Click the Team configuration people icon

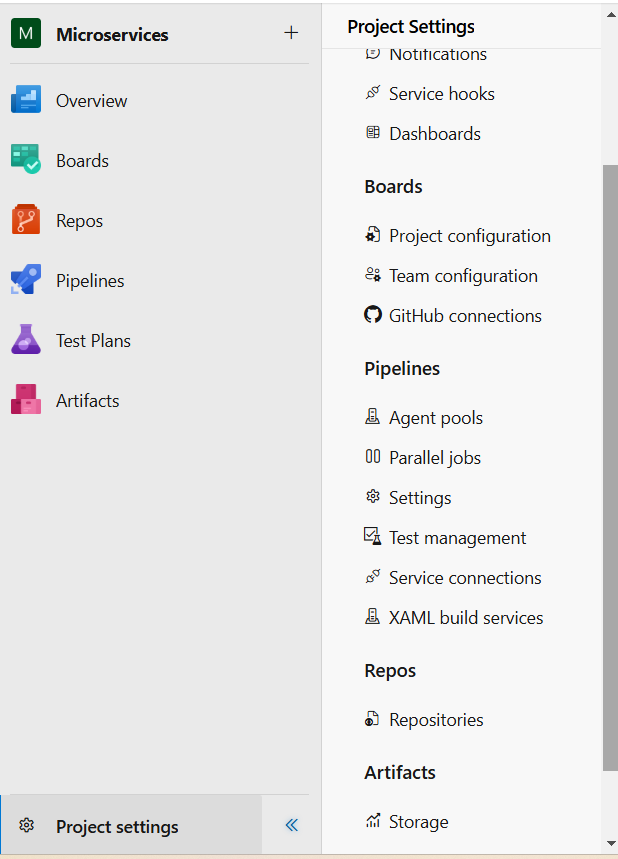click(x=373, y=274)
